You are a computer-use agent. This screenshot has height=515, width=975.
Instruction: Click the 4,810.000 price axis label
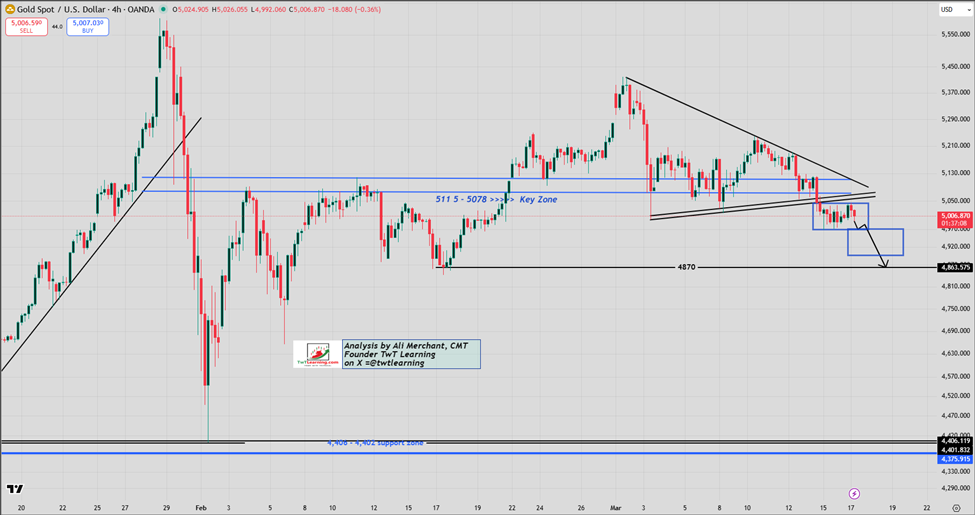pyautogui.click(x=956, y=286)
